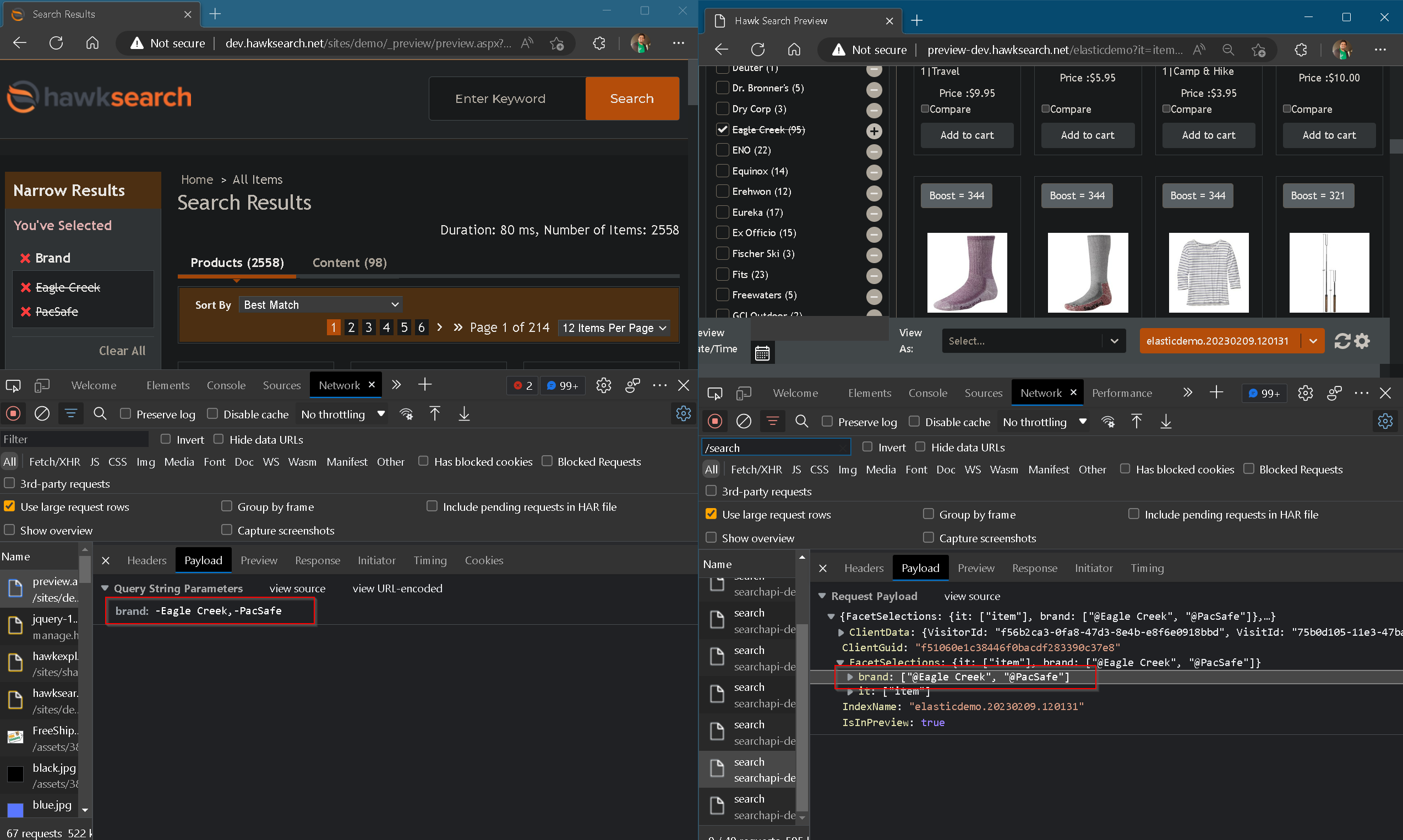Click the Clear All link

point(122,351)
